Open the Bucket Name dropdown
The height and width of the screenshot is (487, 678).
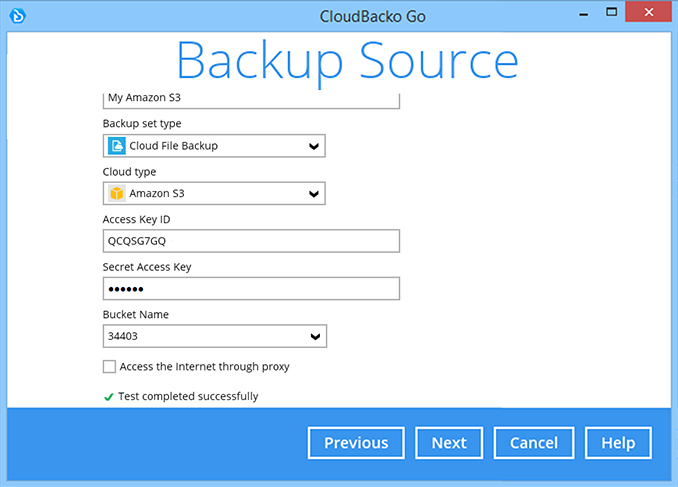[x=215, y=336]
